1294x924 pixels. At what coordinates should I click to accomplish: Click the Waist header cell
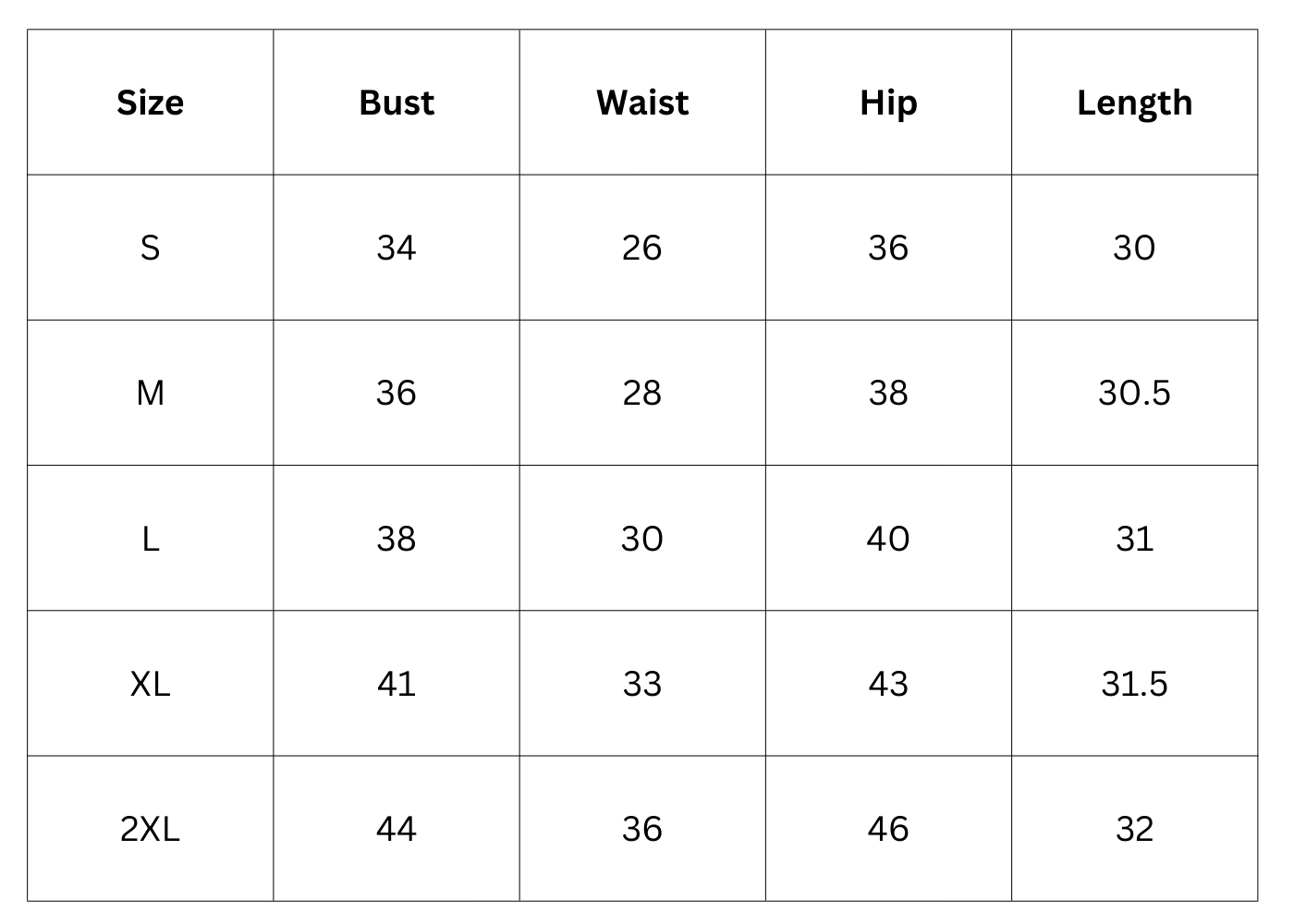point(642,103)
